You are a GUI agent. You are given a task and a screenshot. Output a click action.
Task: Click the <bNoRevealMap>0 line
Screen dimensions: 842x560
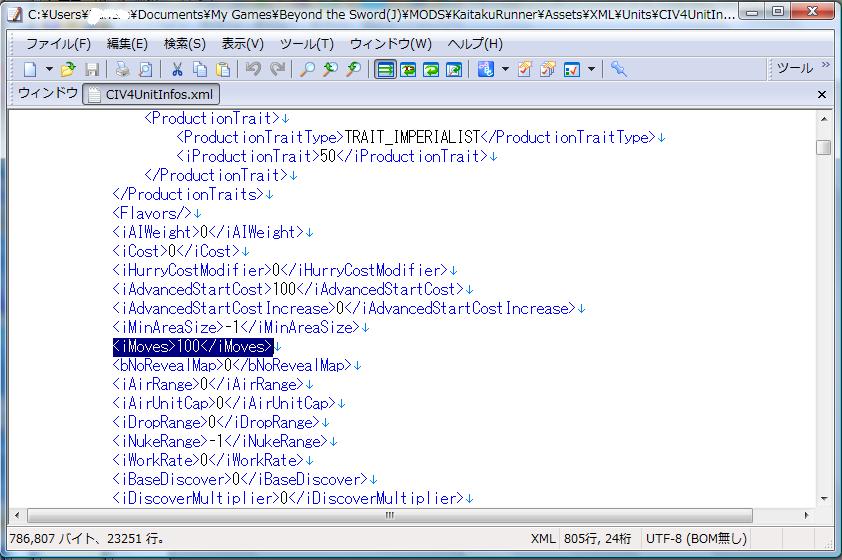pos(232,366)
